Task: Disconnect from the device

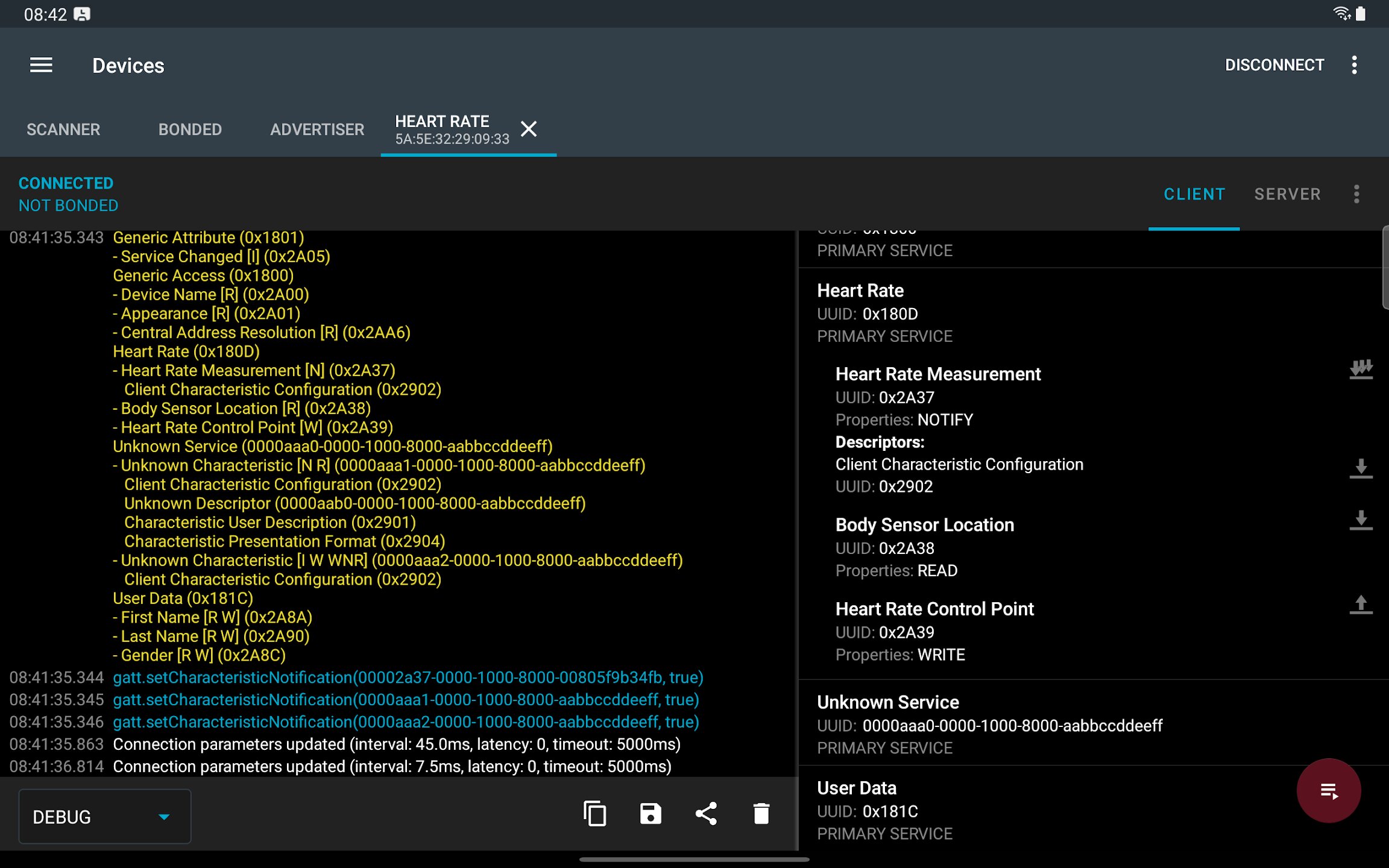Action: [x=1274, y=65]
